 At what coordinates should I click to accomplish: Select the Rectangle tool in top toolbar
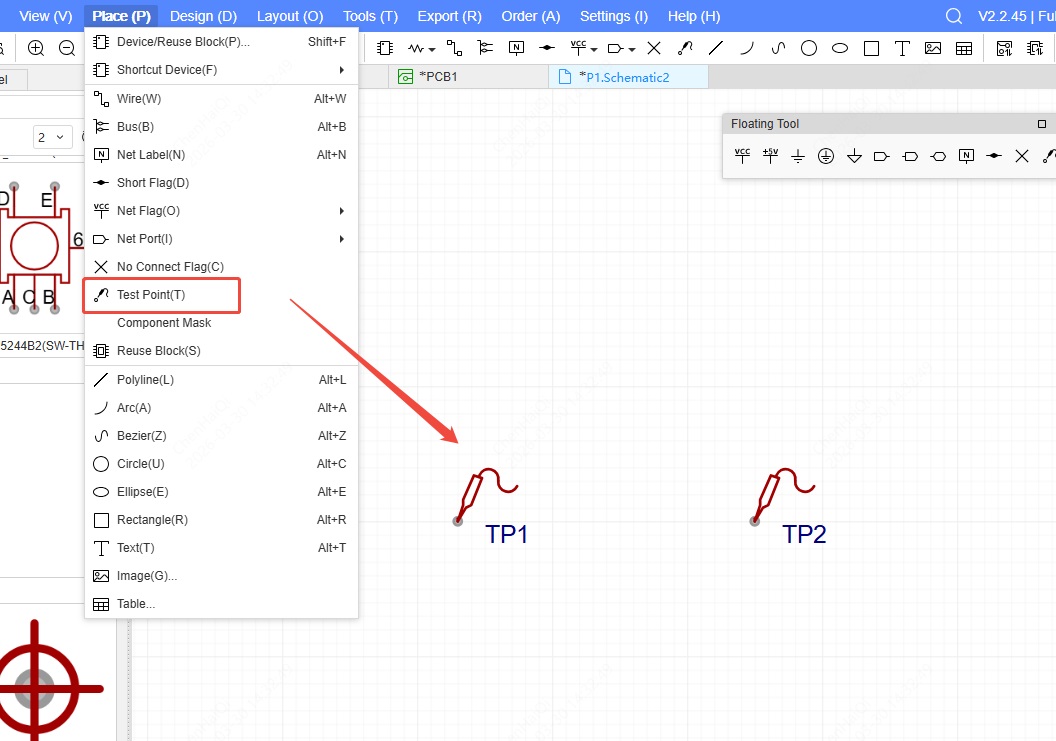[x=871, y=48]
